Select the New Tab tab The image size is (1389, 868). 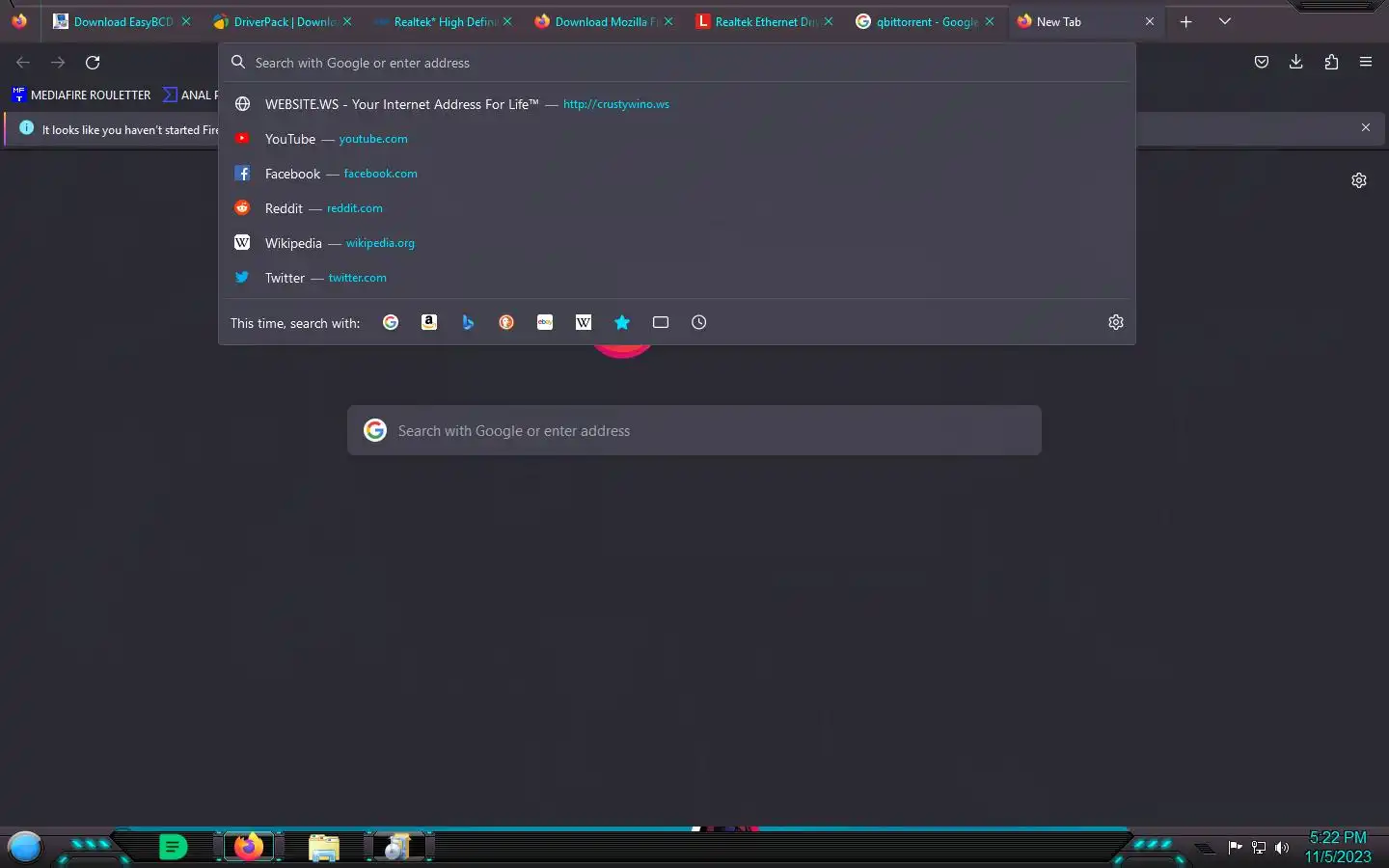pos(1085,21)
